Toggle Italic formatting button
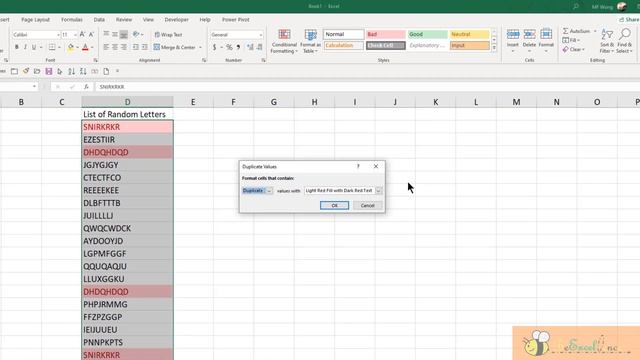This screenshot has width=640, height=360. 25,47
